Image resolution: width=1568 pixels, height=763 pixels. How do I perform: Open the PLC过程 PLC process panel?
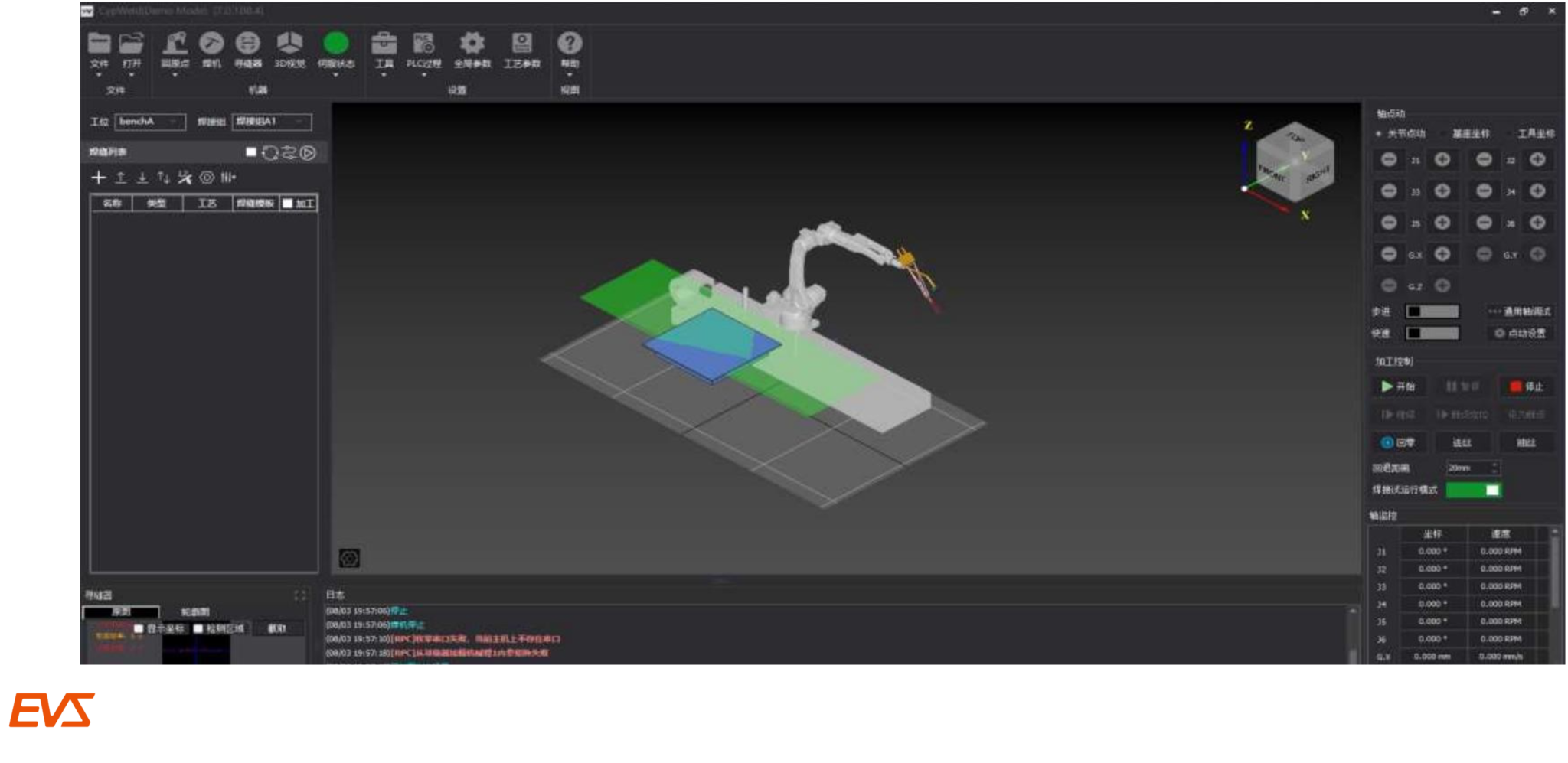(x=423, y=46)
